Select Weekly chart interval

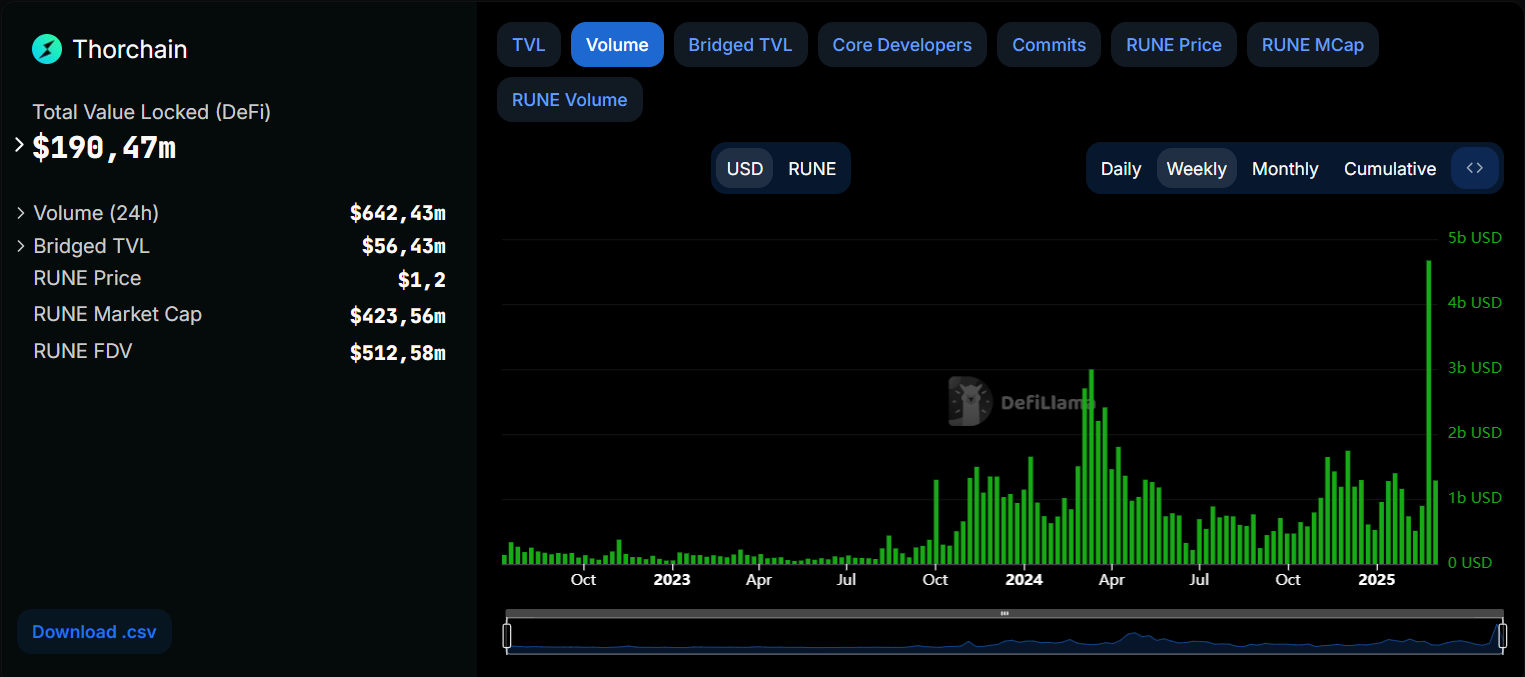[x=1197, y=168]
